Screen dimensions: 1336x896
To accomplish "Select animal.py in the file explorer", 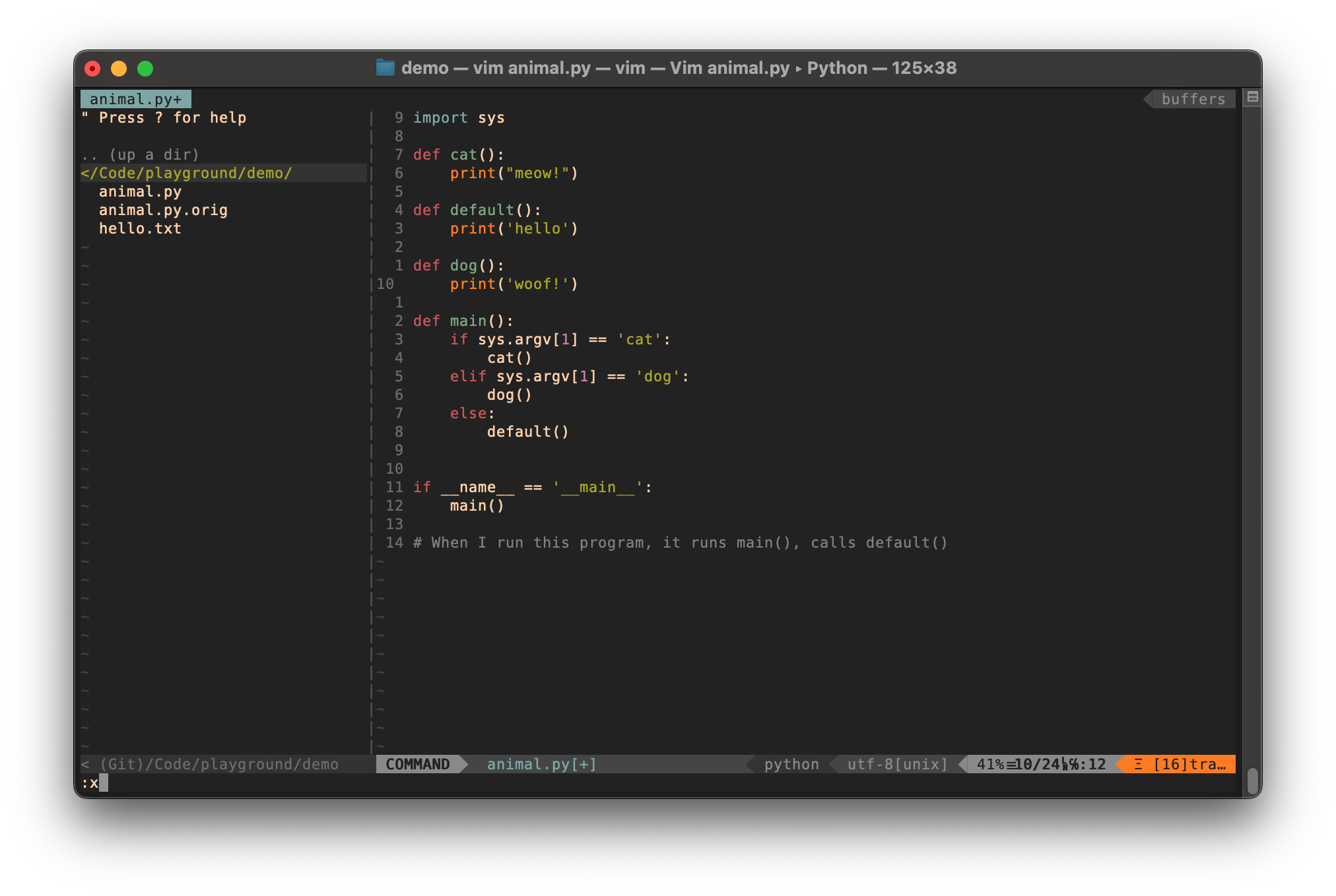I will (140, 191).
